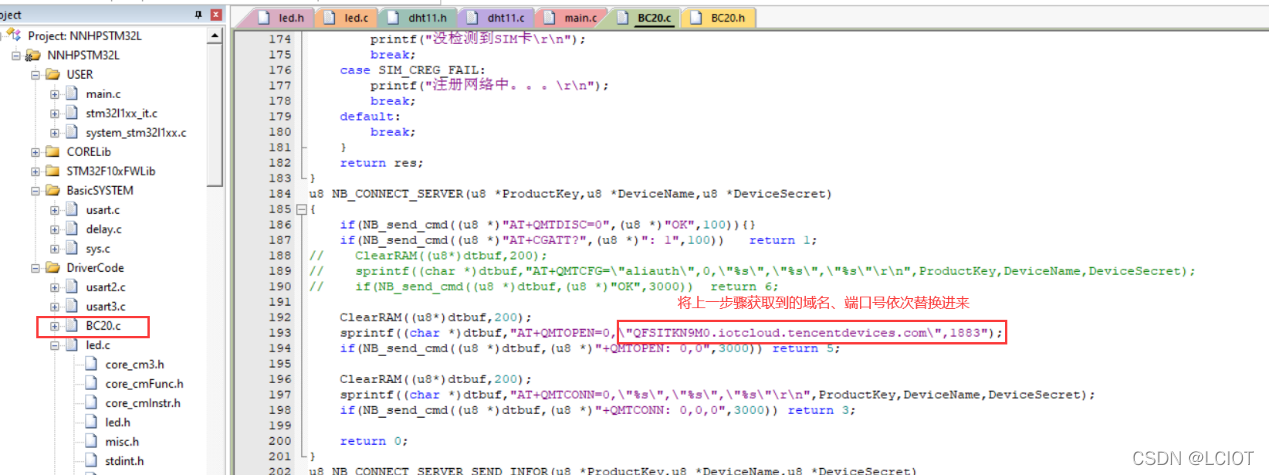Viewport: 1269px width, 475px height.
Task: Click the file icon next to misc.h
Action: click(91, 441)
